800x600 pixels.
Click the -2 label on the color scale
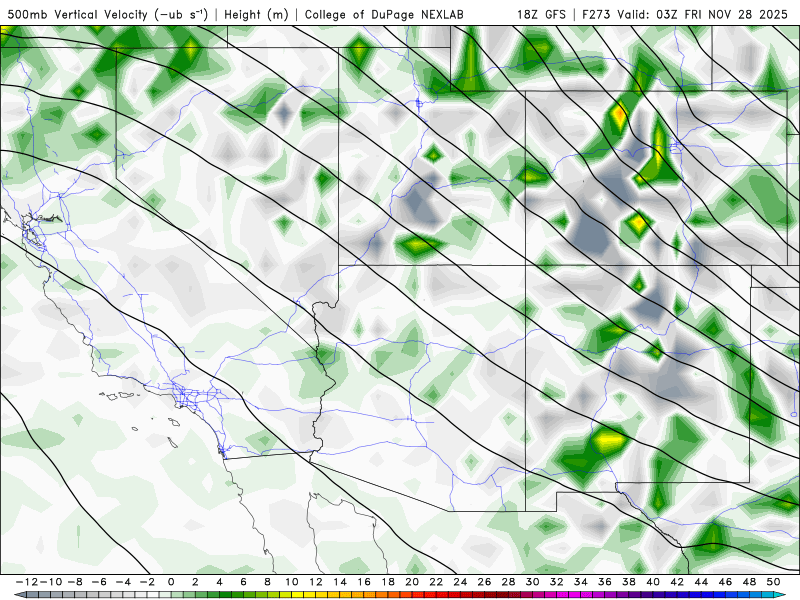pos(147,582)
